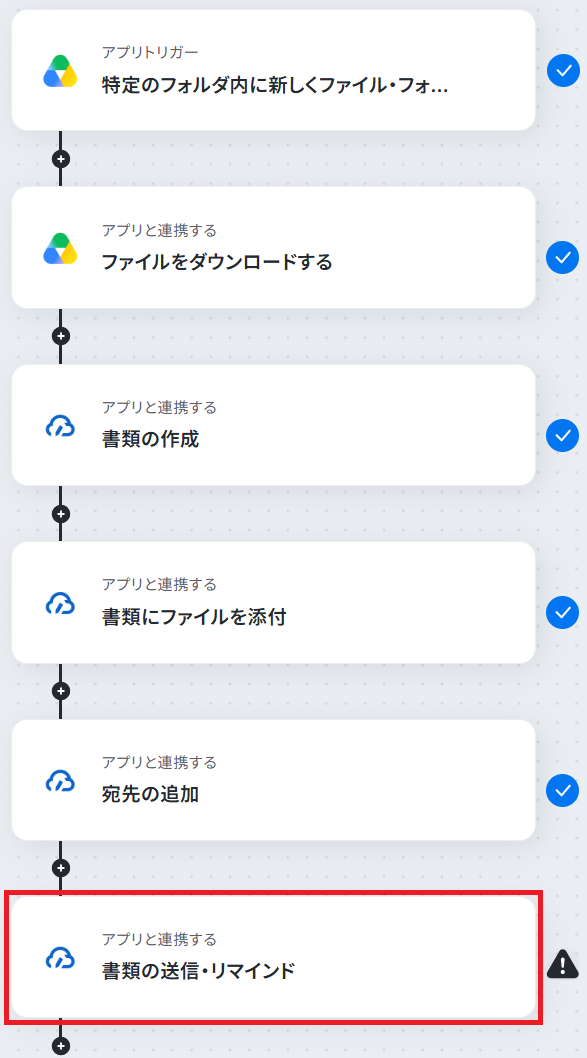The image size is (587, 1058).
Task: Click the cloud icon on 書類の送信・リマインド
Action: coord(60,958)
